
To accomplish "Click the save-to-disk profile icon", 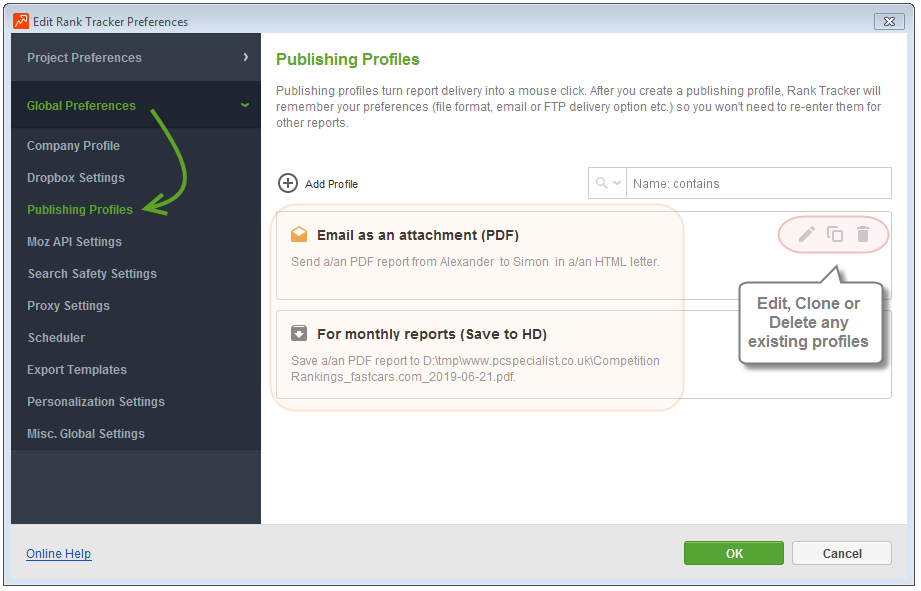I will (299, 333).
